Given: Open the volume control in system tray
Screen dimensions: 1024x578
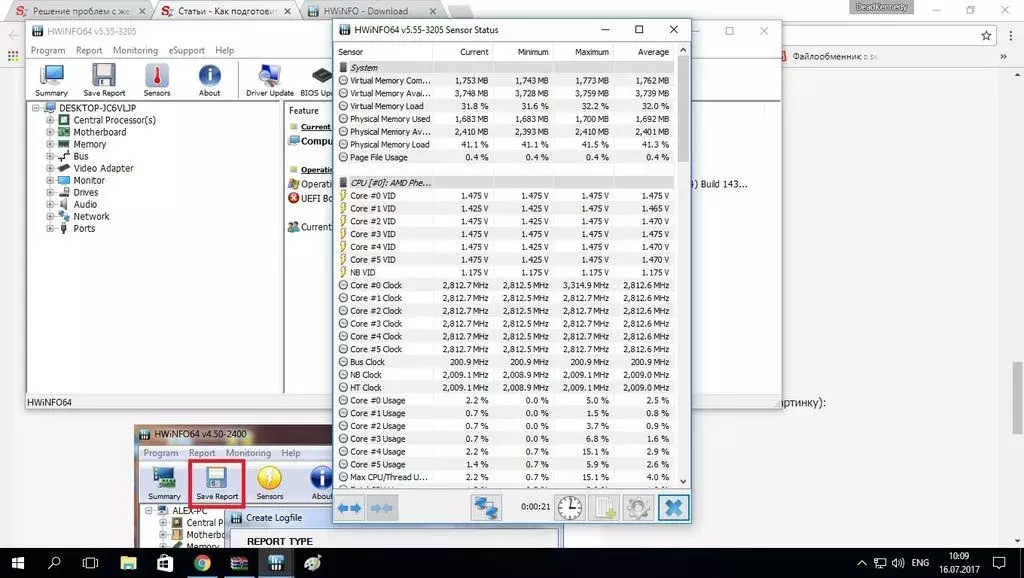Looking at the screenshot, I should pos(899,563).
